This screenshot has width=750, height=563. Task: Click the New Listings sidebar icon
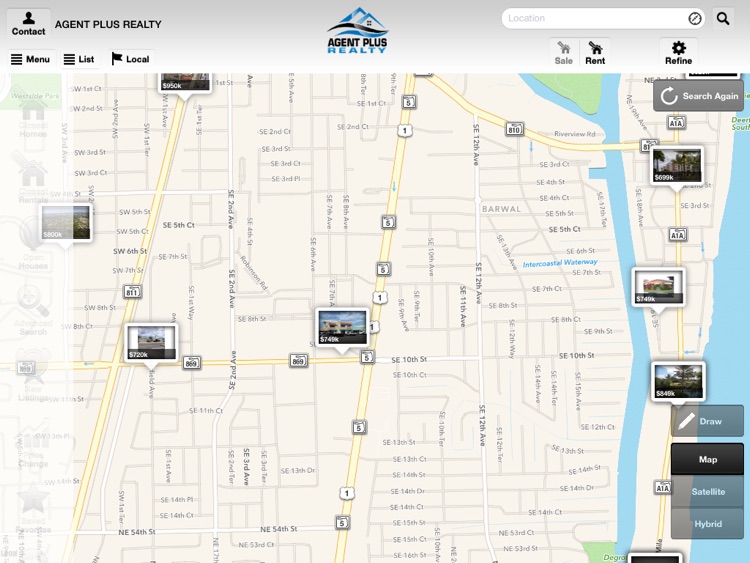click(x=33, y=376)
